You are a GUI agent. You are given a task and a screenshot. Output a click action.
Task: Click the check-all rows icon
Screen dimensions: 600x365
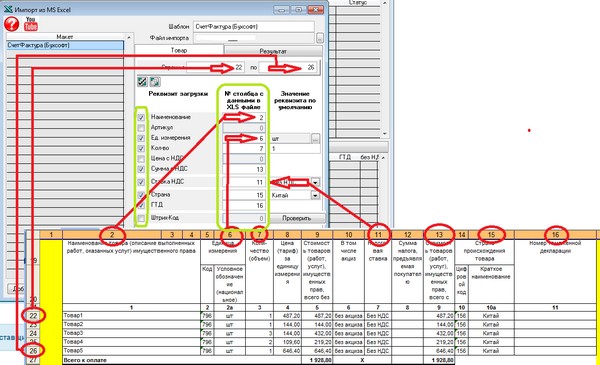click(x=142, y=81)
